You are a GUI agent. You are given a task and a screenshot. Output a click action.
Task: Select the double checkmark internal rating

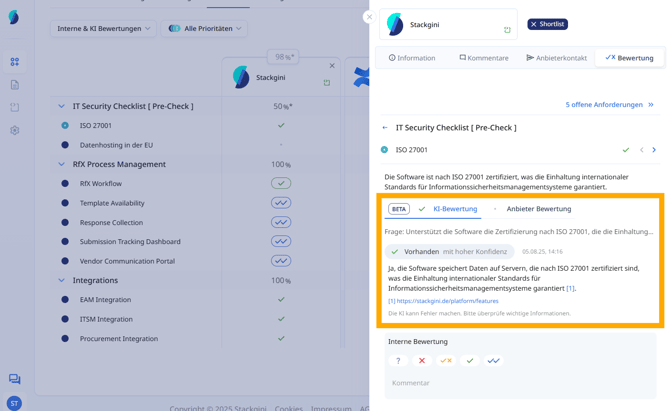tap(493, 361)
